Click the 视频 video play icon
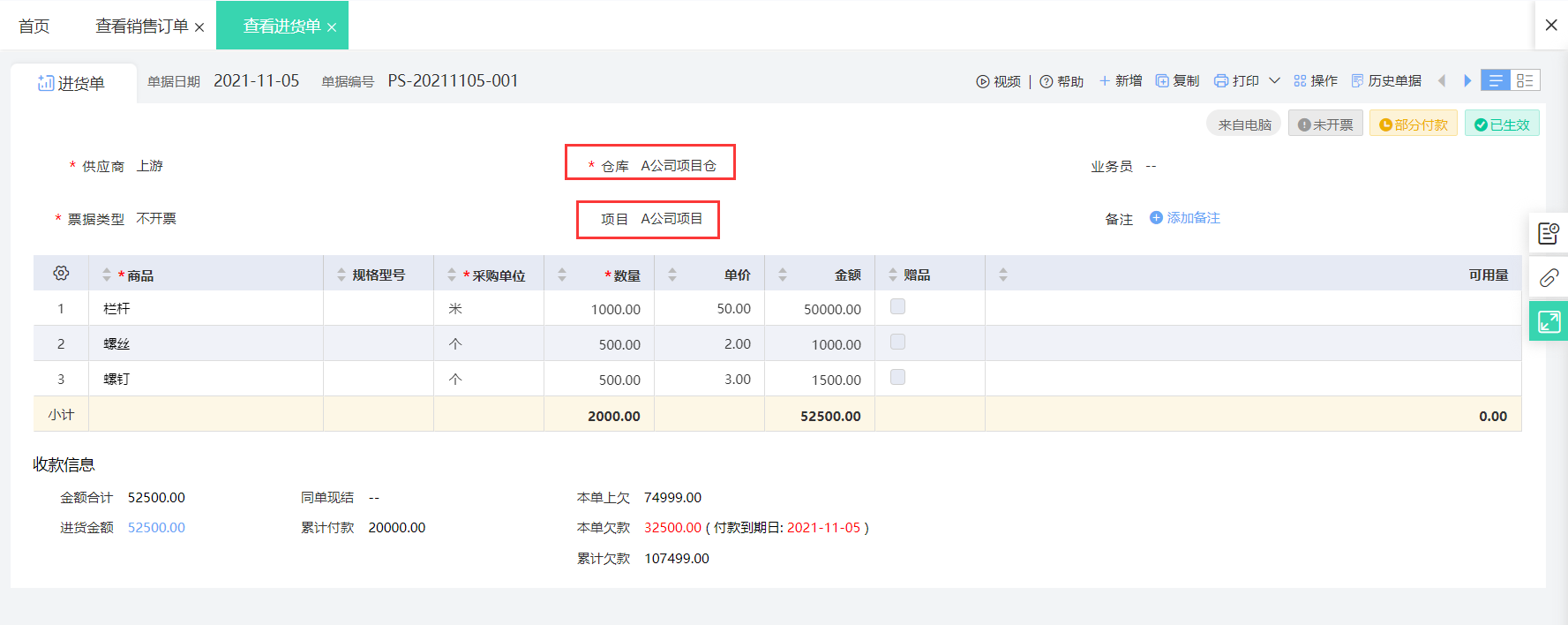The width and height of the screenshot is (1568, 625). coord(983,81)
